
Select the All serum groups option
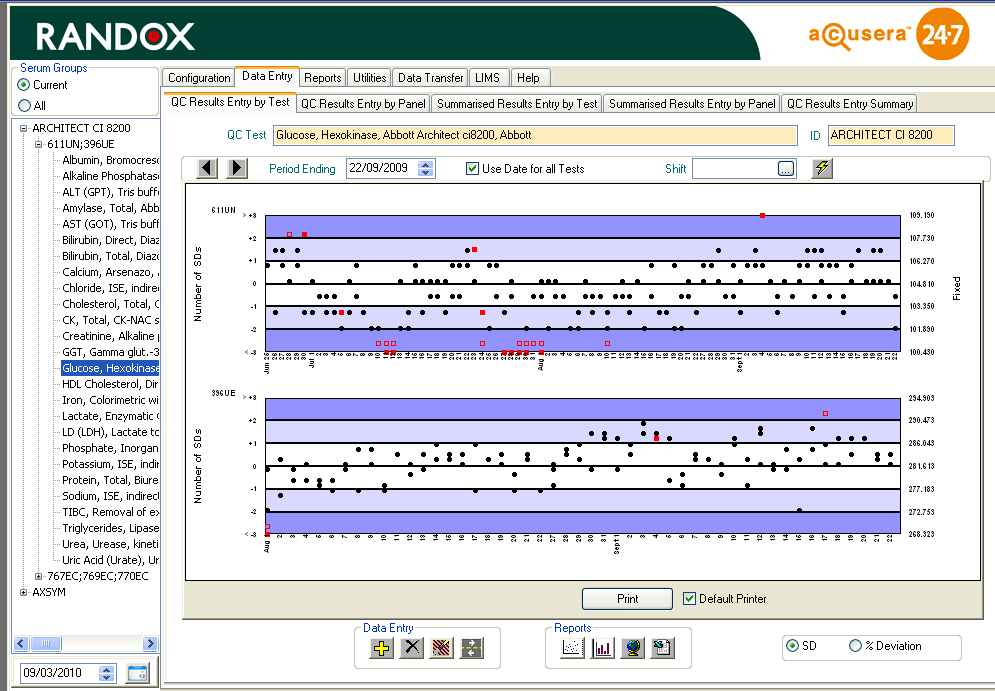[x=24, y=105]
